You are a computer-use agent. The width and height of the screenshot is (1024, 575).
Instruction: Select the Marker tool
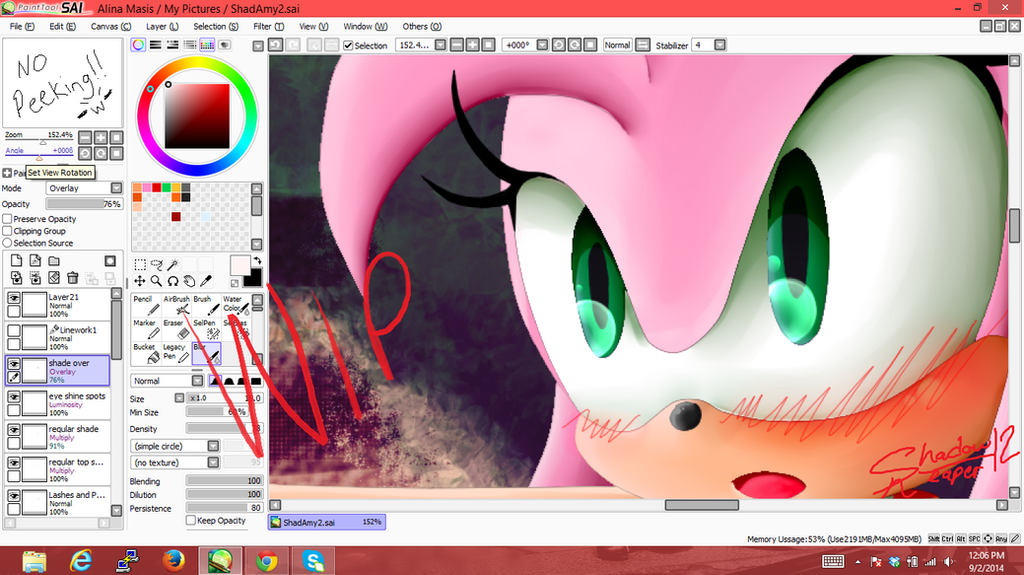point(146,329)
